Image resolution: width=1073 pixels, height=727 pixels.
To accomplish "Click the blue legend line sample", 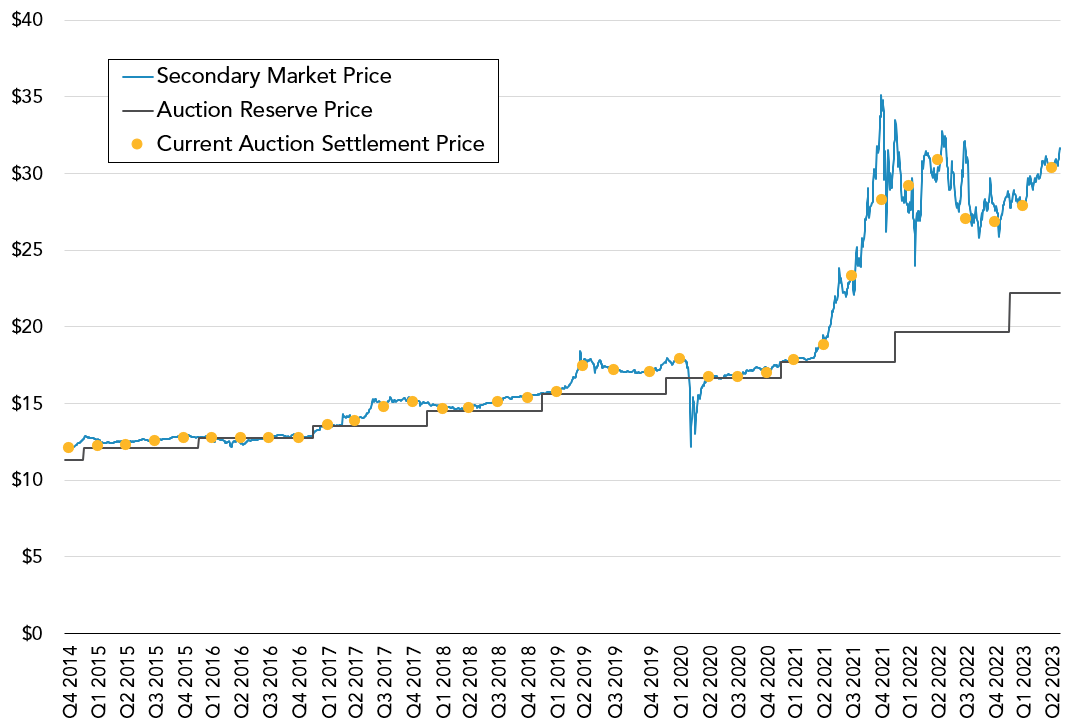I will 137,76.
